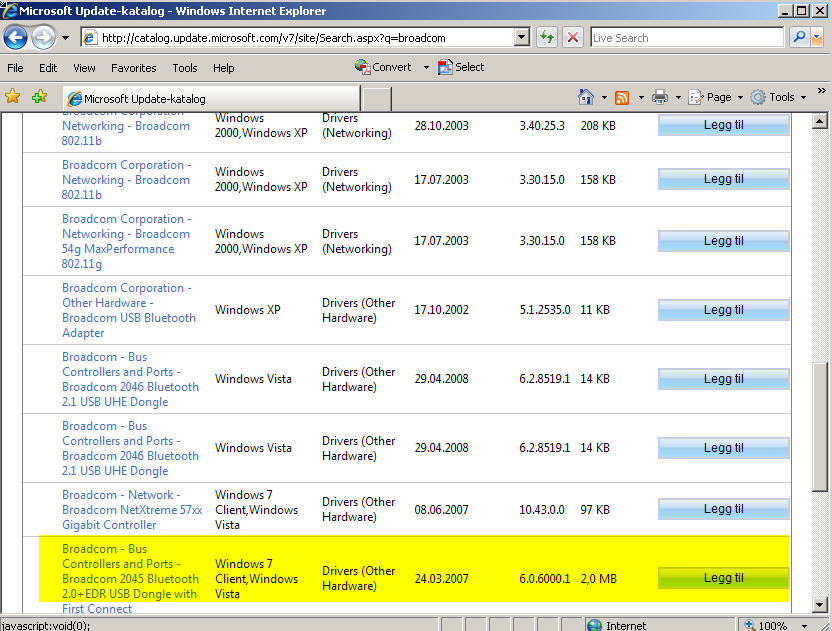This screenshot has height=631, width=832.
Task: Expand the Home button dropdown arrow
Action: (604, 98)
